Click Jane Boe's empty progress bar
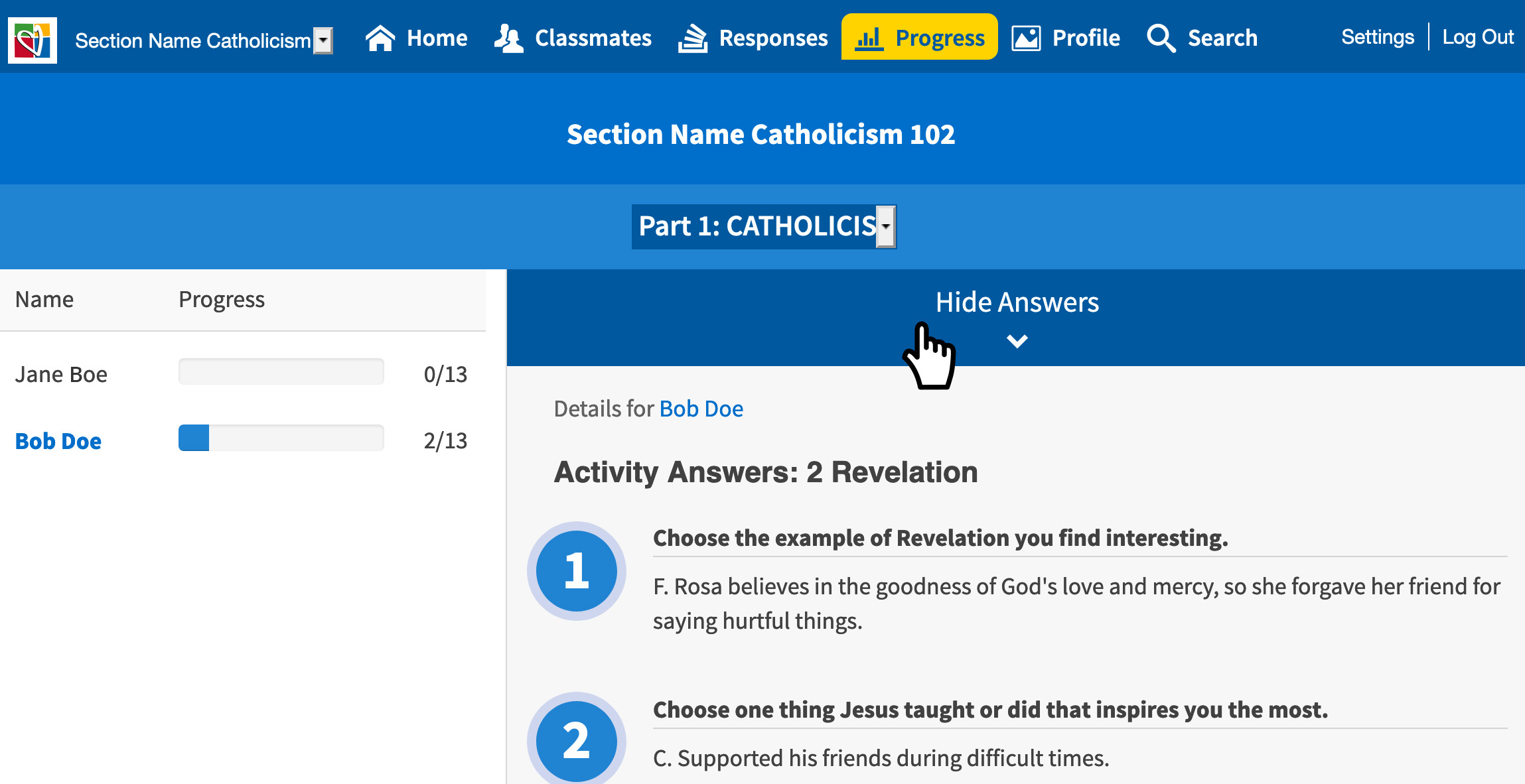 coord(281,371)
